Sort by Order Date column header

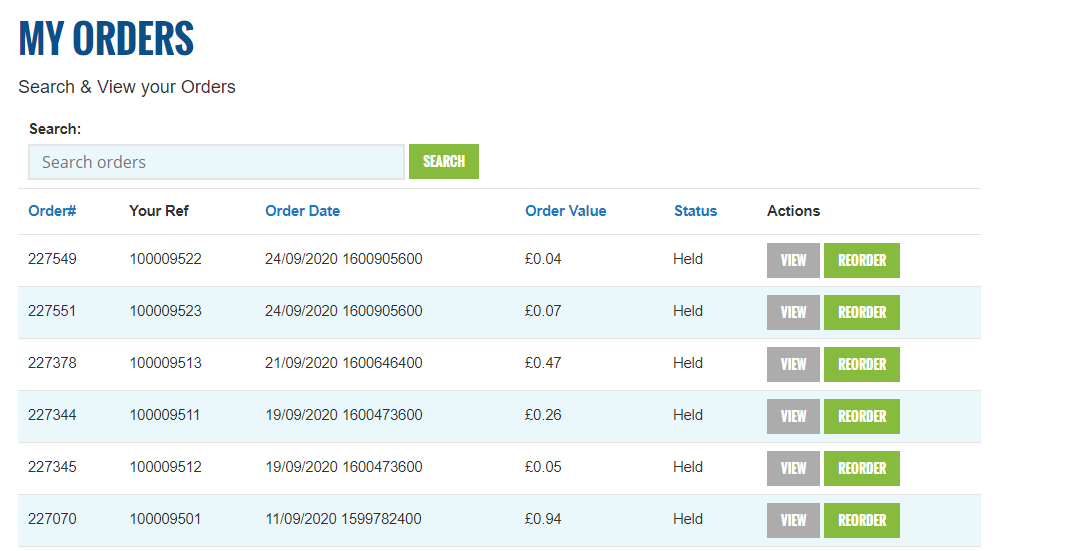pyautogui.click(x=302, y=211)
